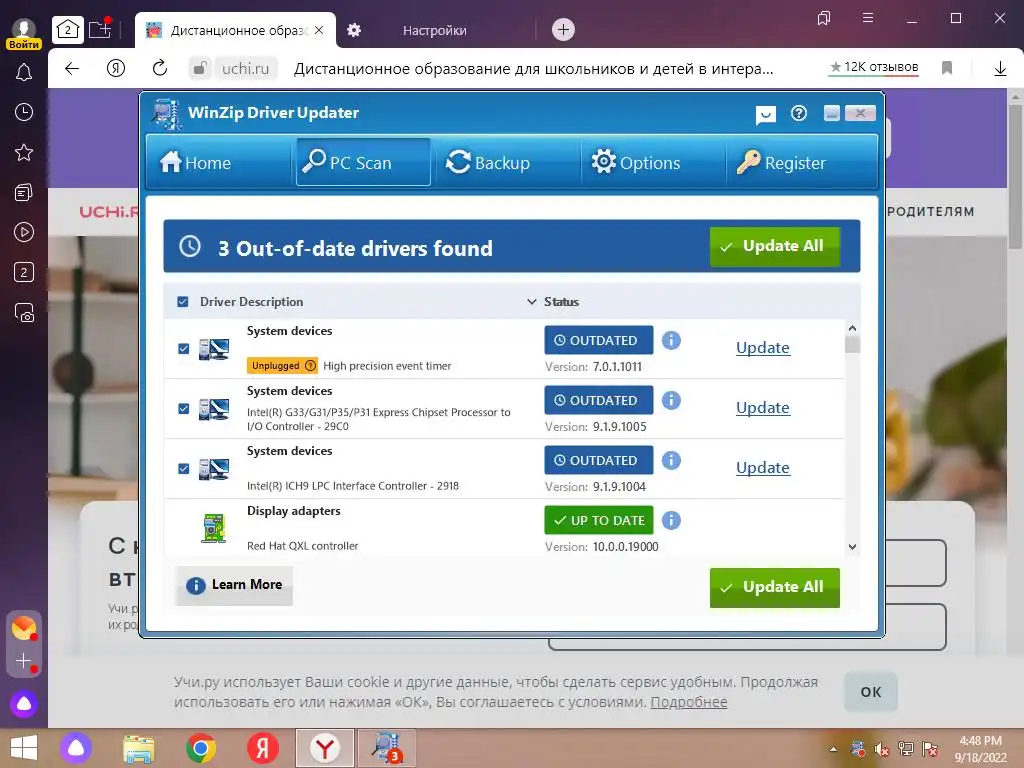Click the uchi.ru address field

[x=245, y=68]
